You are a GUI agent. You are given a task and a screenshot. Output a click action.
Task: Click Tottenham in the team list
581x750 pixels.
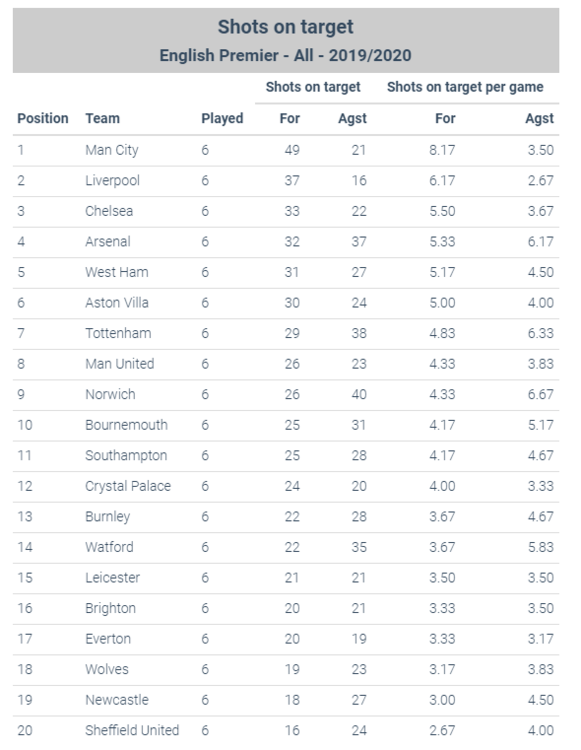(118, 333)
